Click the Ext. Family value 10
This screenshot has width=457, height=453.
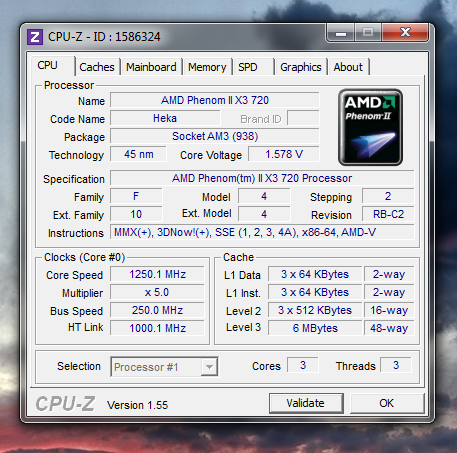pos(136,214)
